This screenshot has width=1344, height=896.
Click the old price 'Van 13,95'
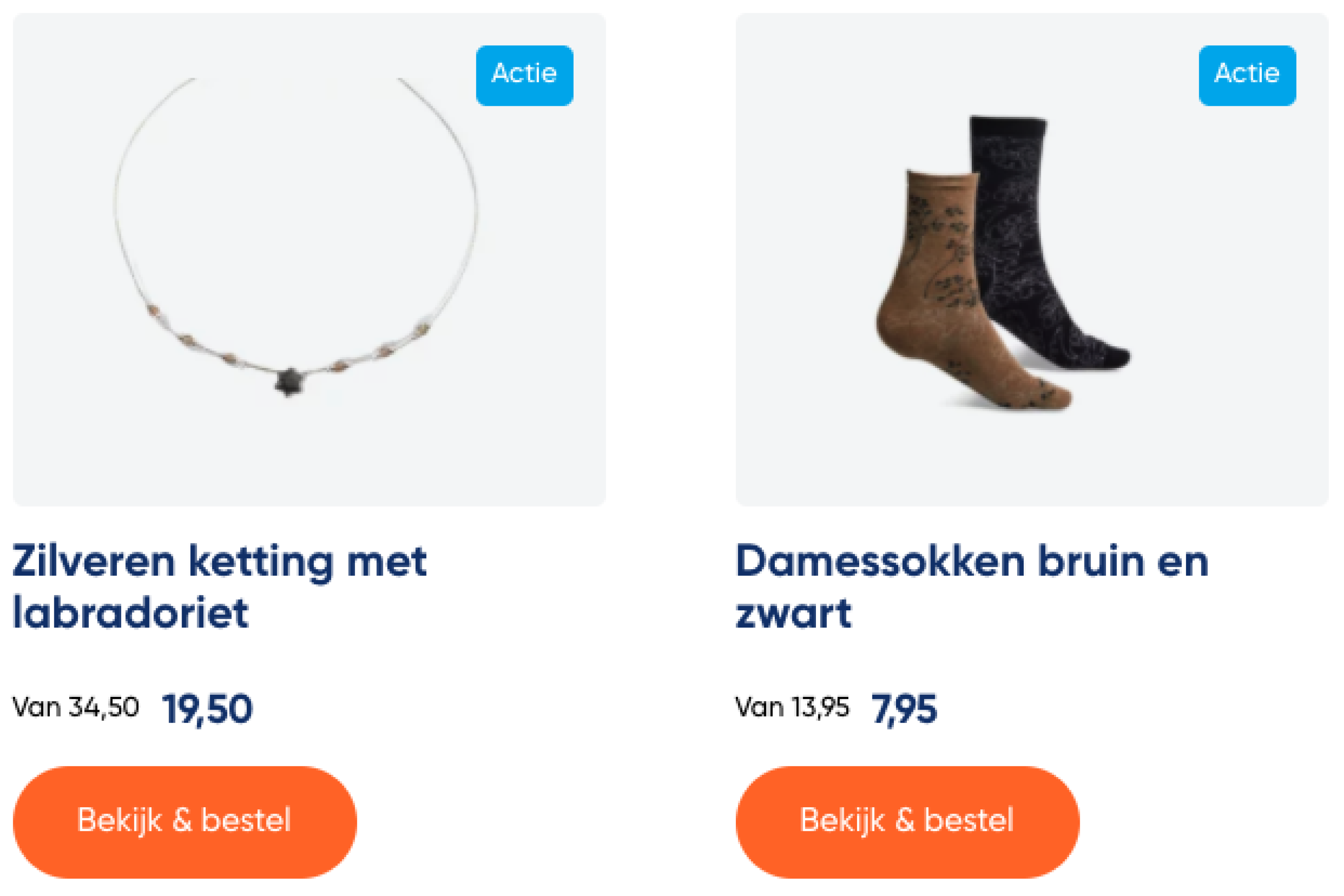[792, 707]
